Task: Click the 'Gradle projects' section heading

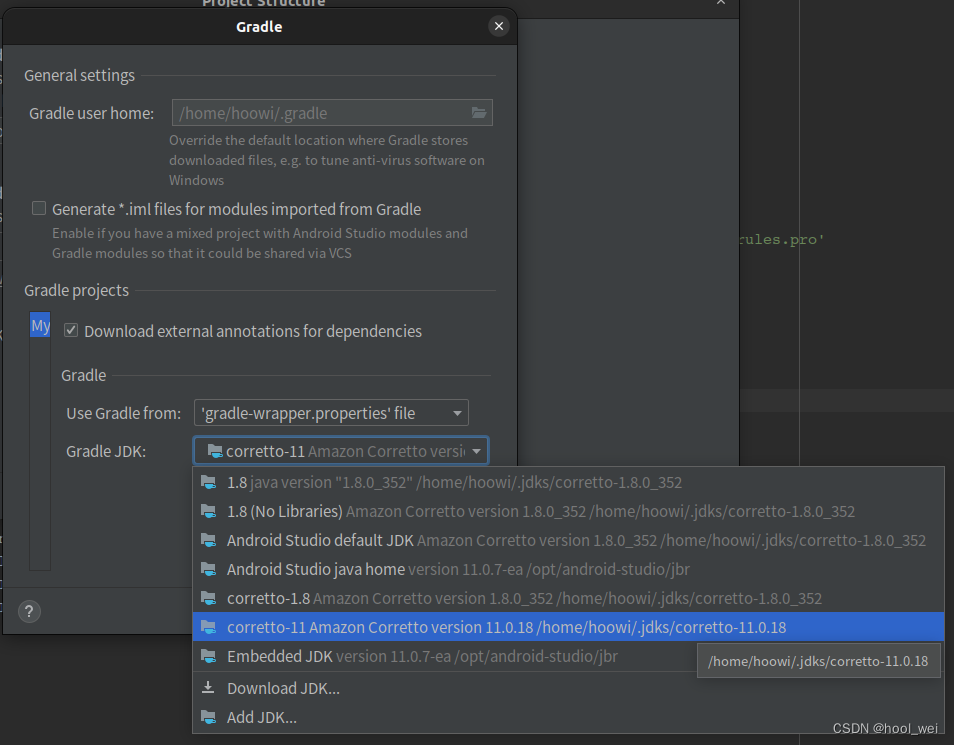Action: [77, 290]
